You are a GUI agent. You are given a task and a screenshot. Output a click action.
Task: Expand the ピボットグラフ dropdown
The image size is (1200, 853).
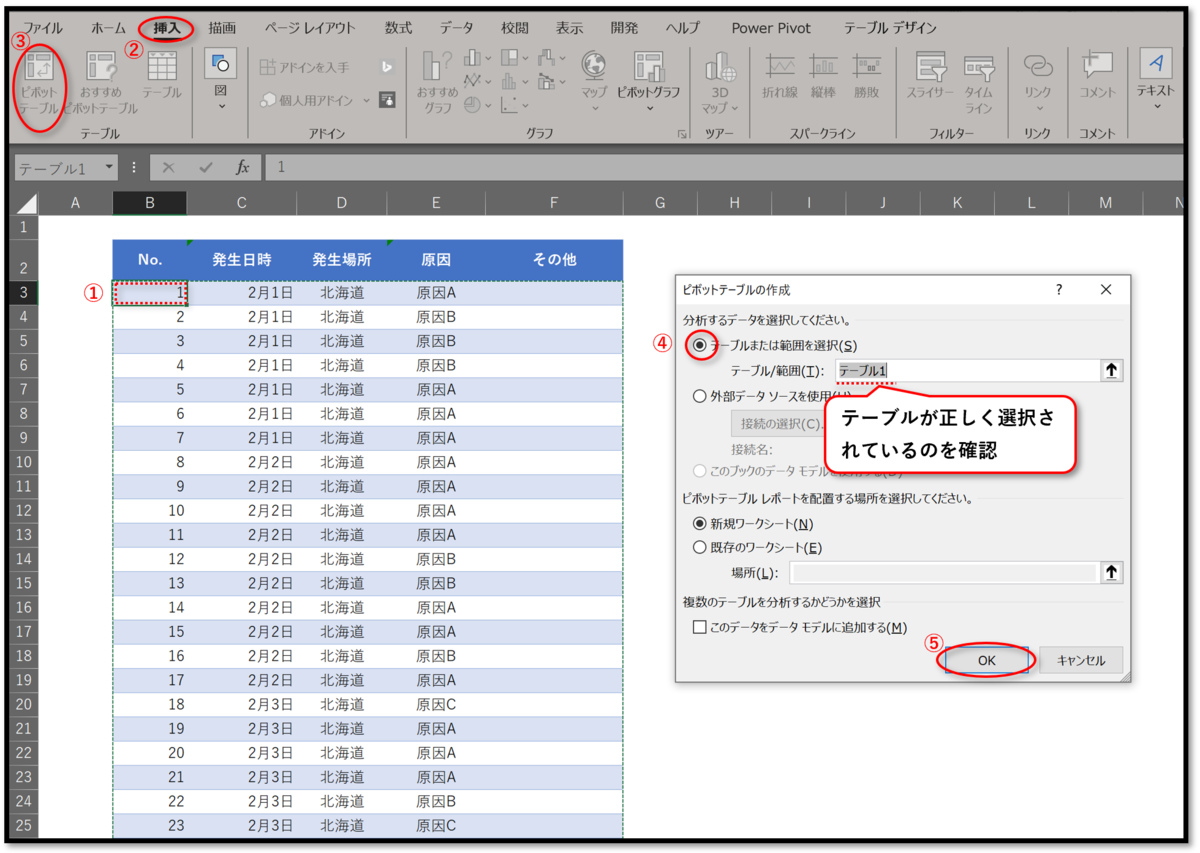[648, 107]
